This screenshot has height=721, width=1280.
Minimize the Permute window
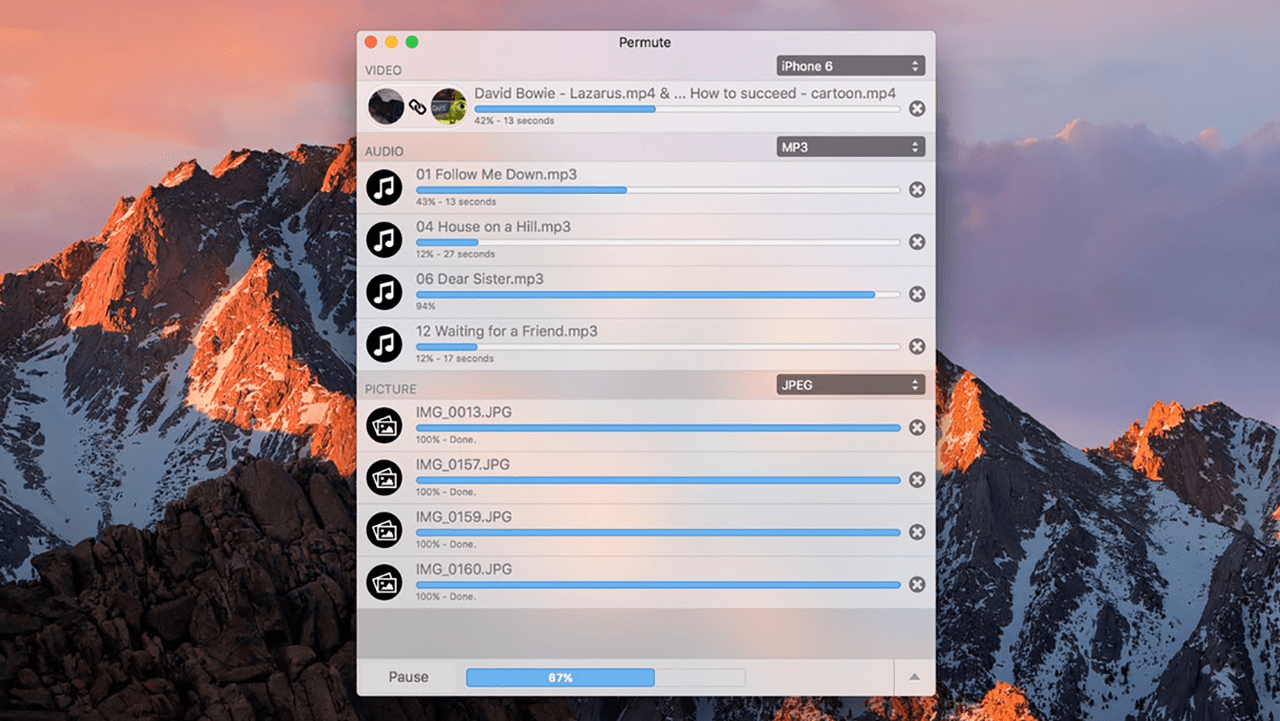click(x=391, y=42)
